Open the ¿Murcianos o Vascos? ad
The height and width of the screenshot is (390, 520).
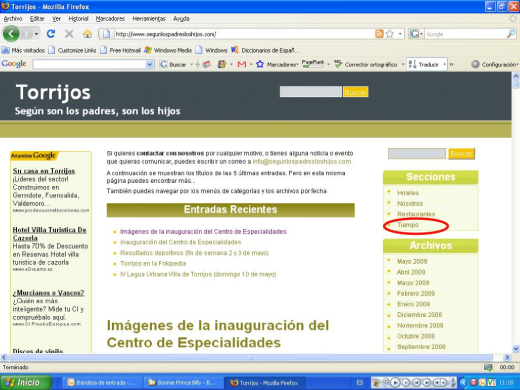click(48, 293)
